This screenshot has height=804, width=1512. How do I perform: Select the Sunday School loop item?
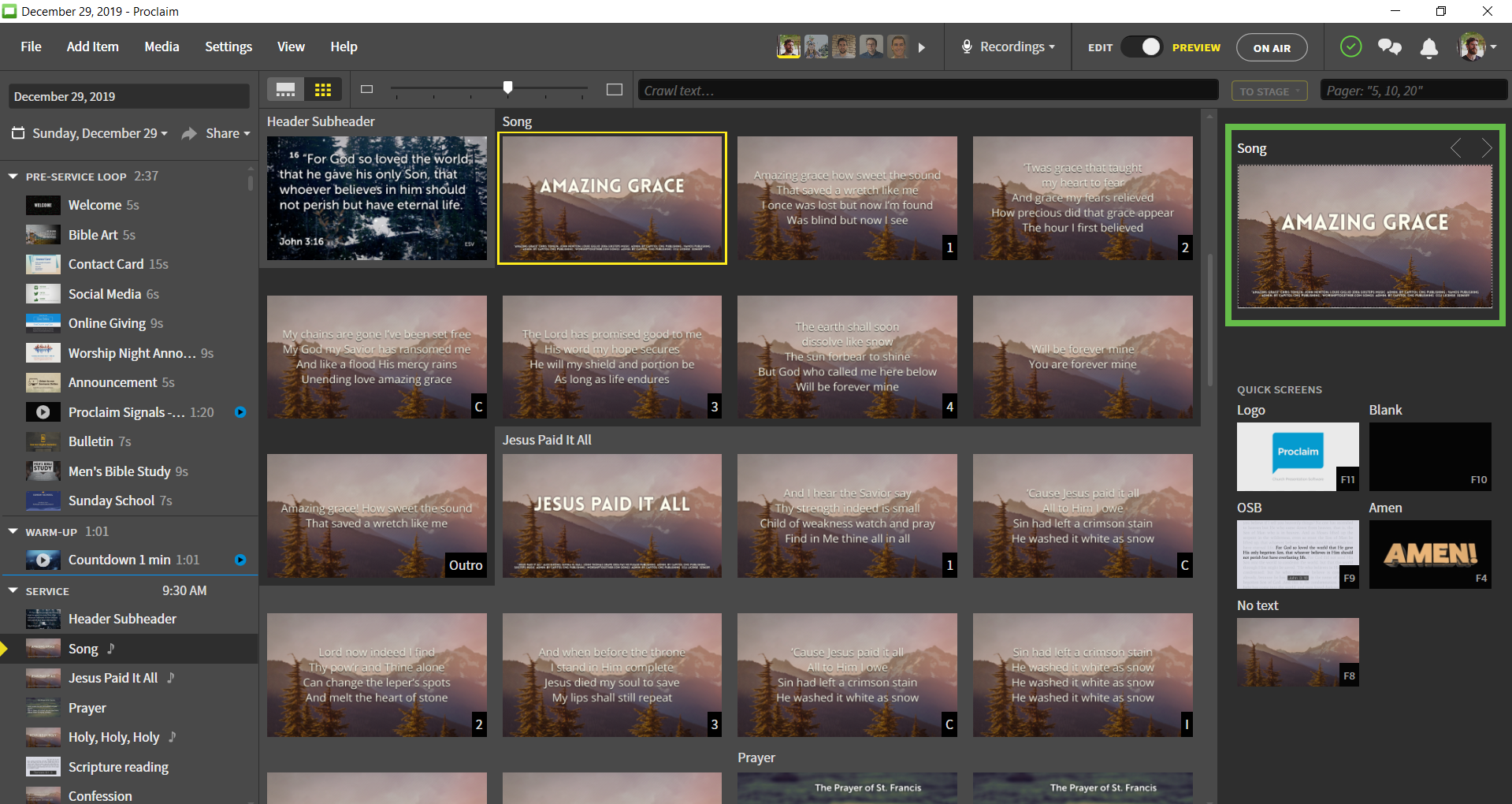pyautogui.click(x=129, y=501)
